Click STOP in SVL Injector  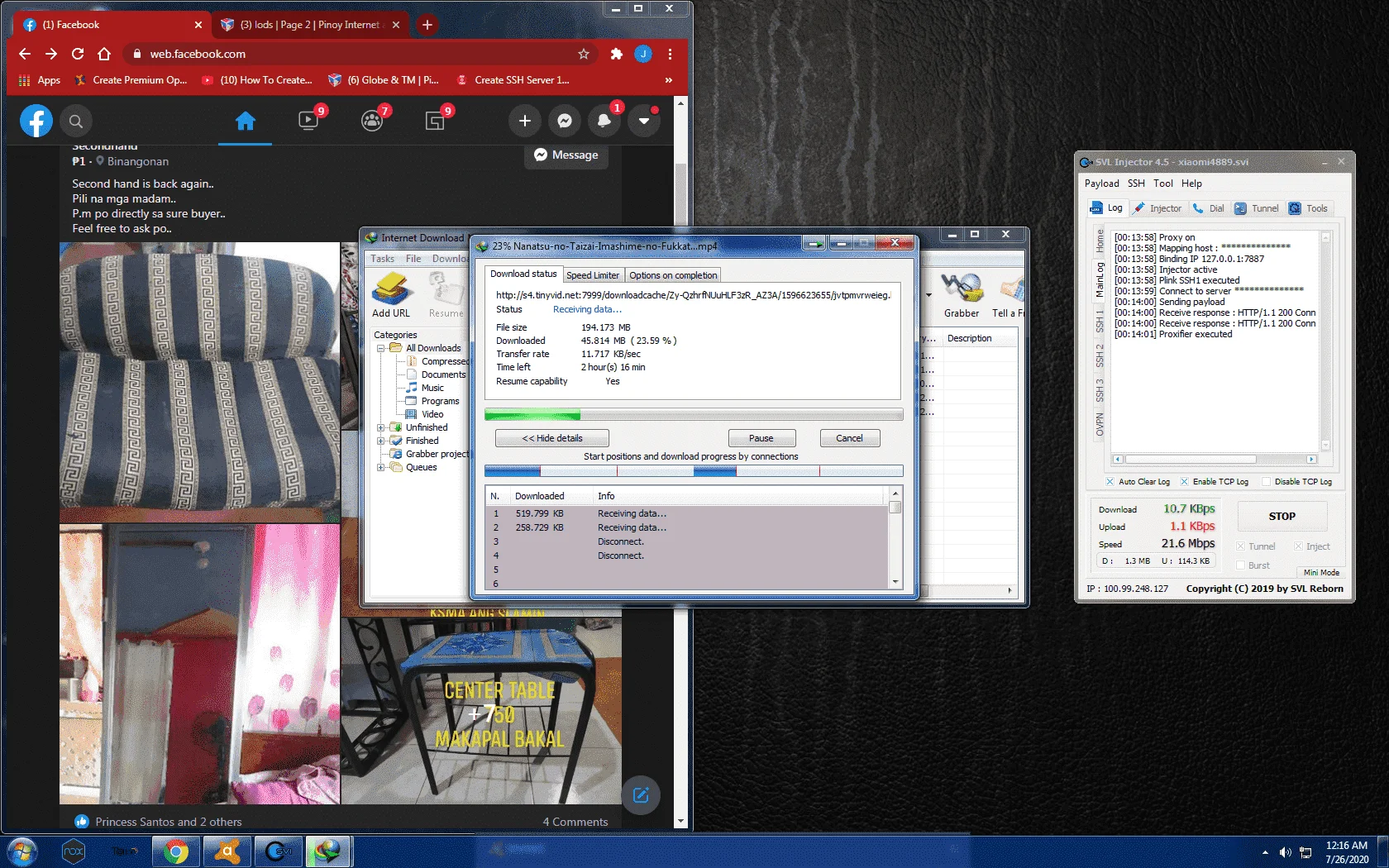point(1282,516)
